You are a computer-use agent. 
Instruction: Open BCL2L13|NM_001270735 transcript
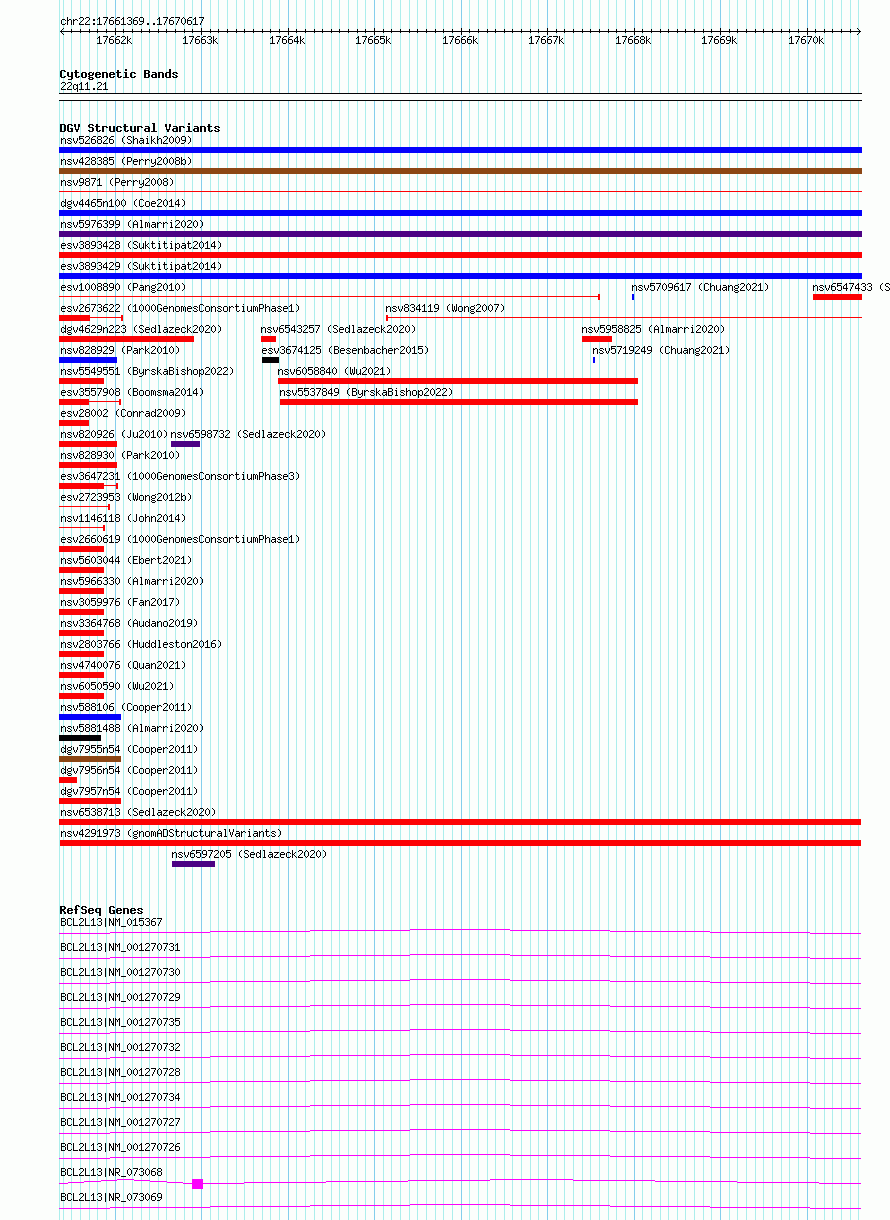(x=120, y=1022)
